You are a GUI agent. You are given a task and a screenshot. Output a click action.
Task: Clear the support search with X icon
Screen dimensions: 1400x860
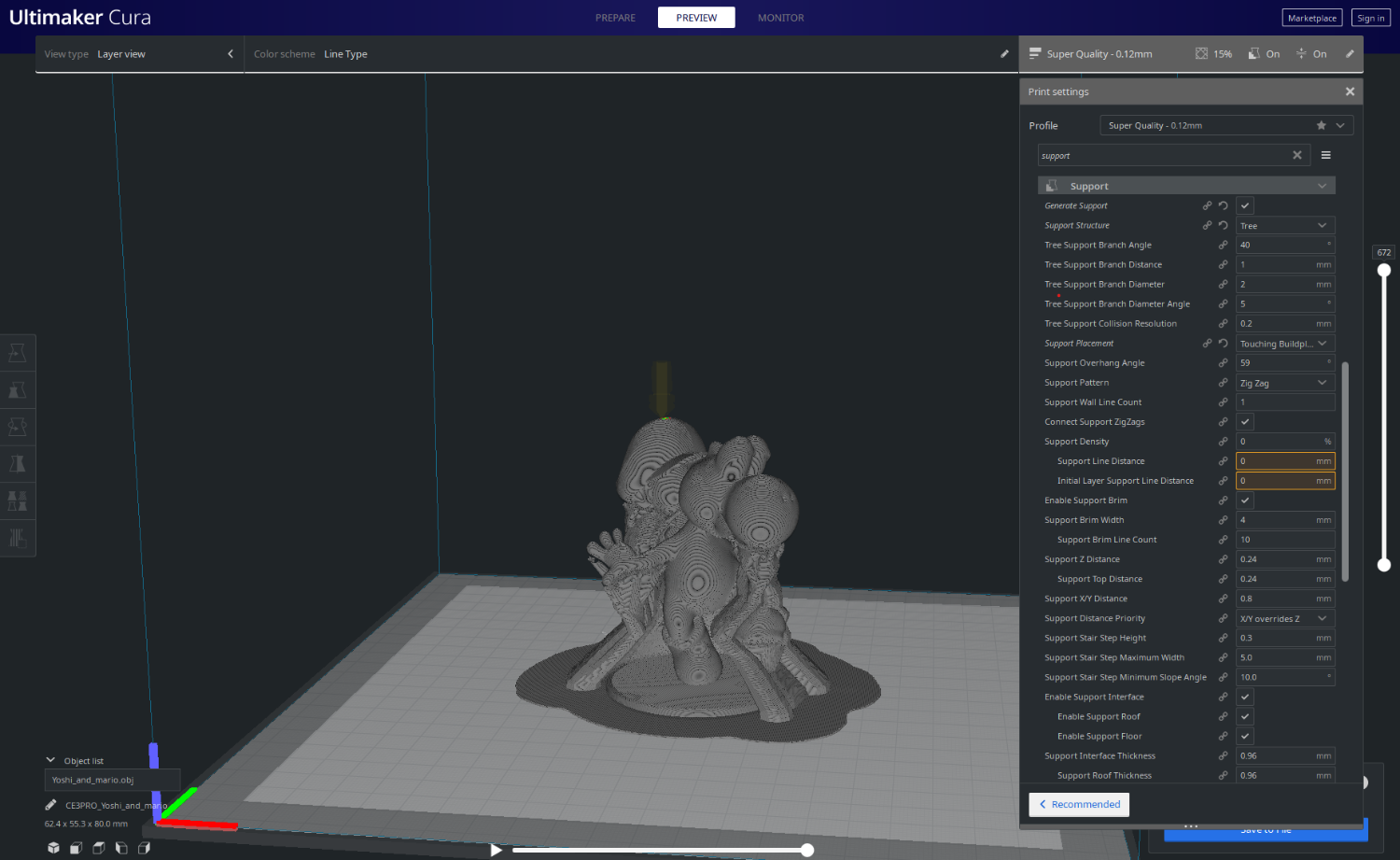pyautogui.click(x=1296, y=156)
